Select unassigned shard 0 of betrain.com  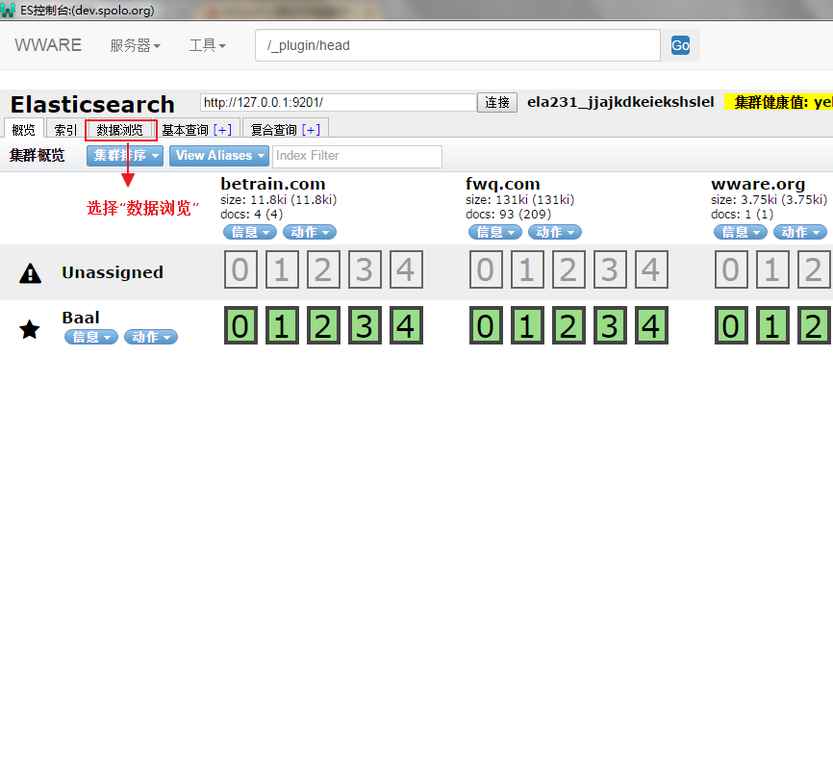tap(241, 269)
